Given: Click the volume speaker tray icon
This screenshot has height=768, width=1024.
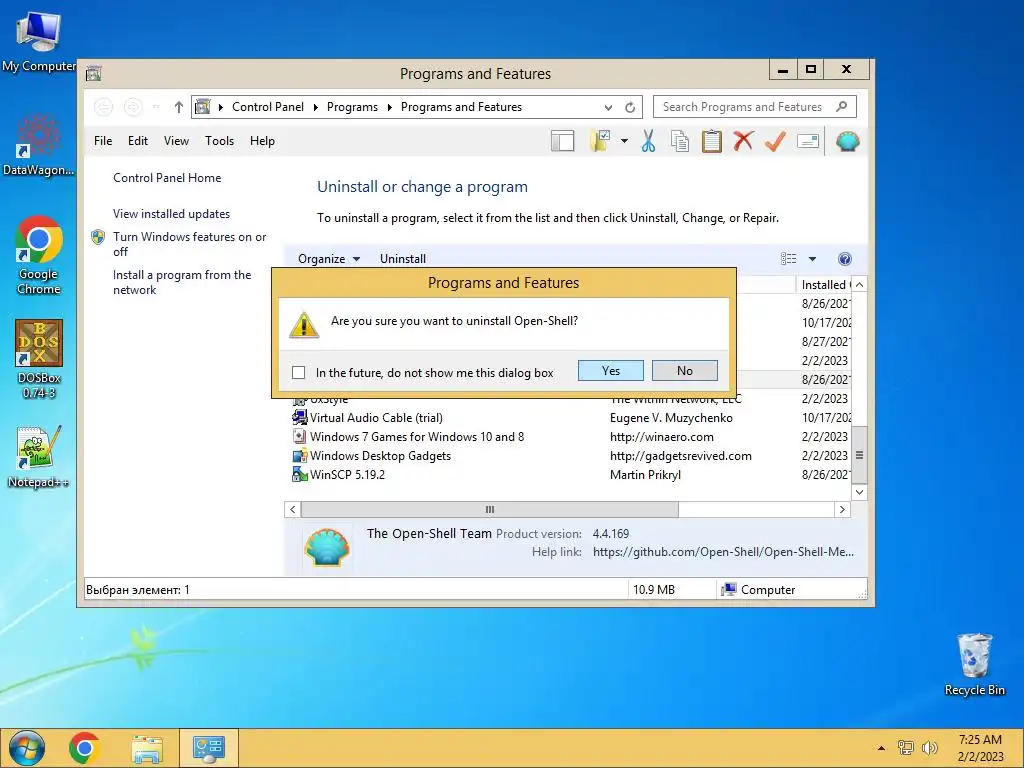Looking at the screenshot, I should coord(929,748).
